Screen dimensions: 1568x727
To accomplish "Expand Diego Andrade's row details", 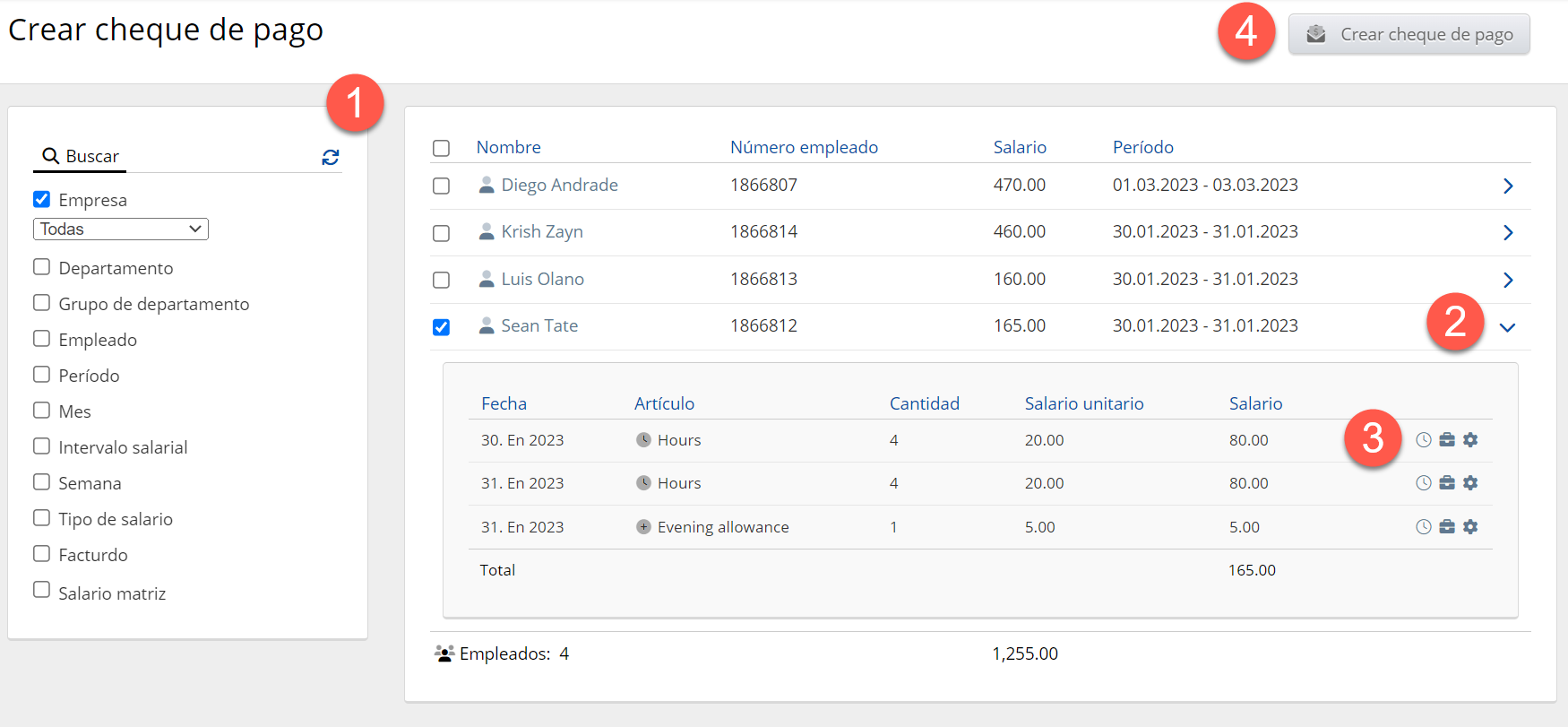I will [x=1507, y=186].
